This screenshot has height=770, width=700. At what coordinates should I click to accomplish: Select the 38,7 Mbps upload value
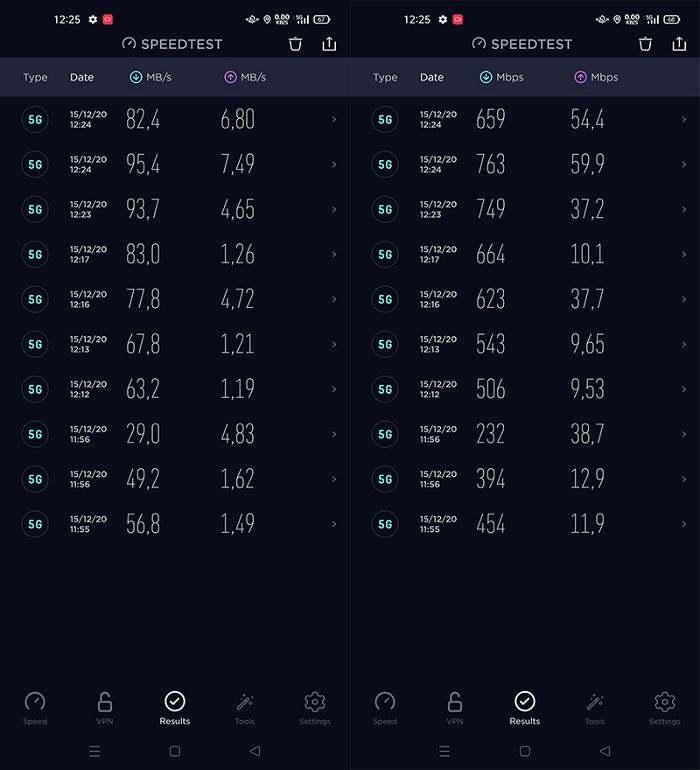point(588,434)
